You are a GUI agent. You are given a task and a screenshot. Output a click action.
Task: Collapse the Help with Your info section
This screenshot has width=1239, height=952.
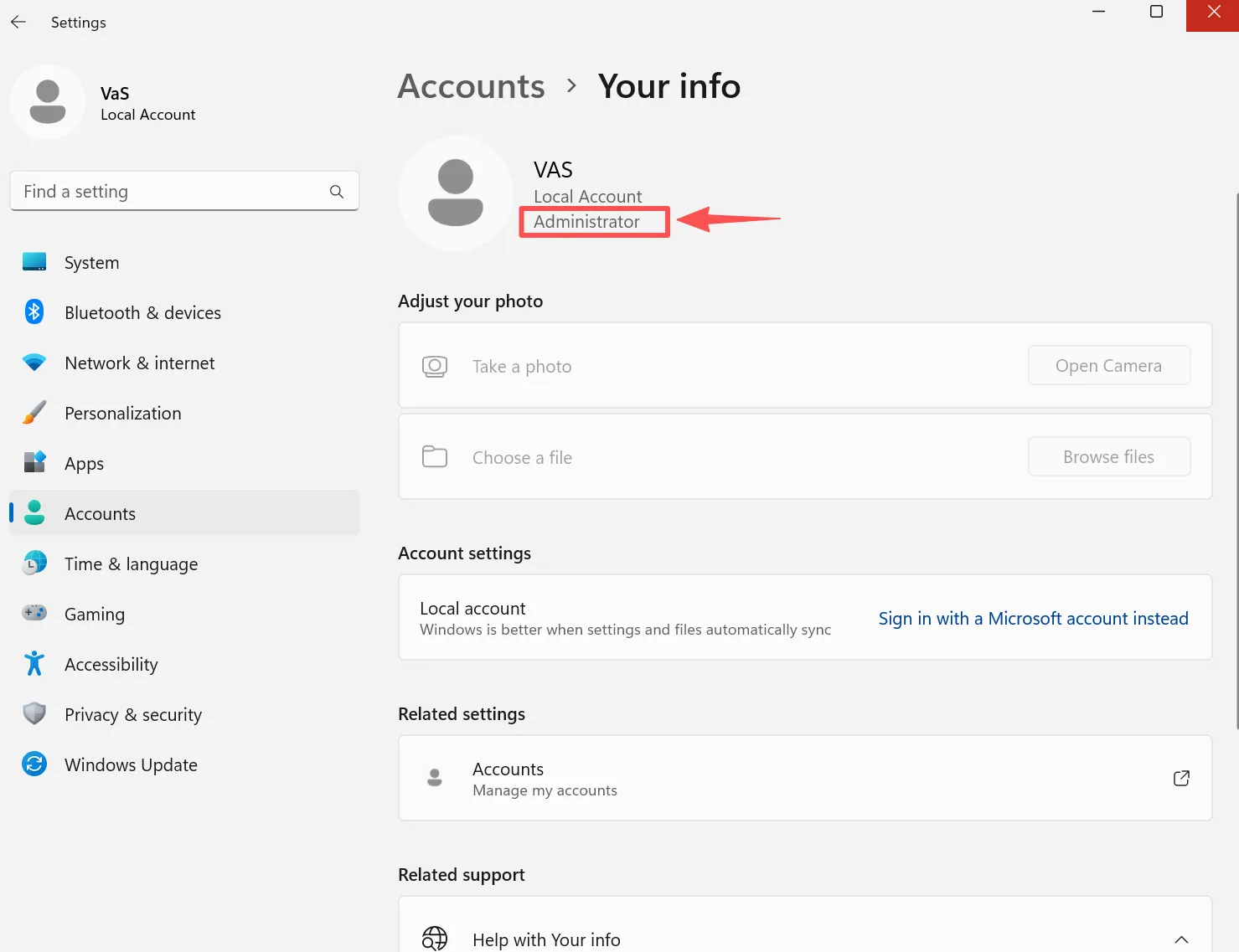coord(1181,939)
